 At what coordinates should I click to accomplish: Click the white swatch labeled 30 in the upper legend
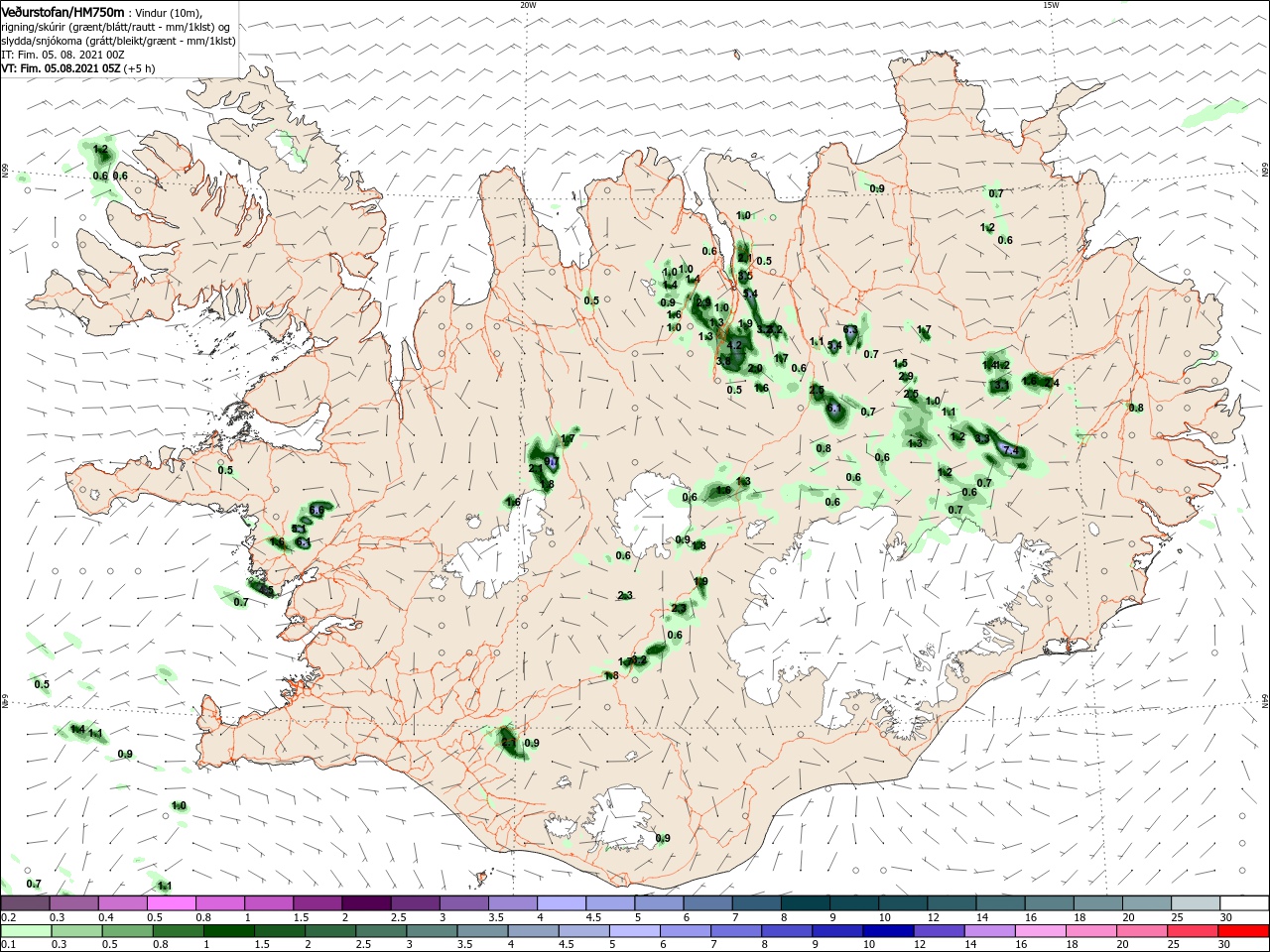[x=1244, y=903]
